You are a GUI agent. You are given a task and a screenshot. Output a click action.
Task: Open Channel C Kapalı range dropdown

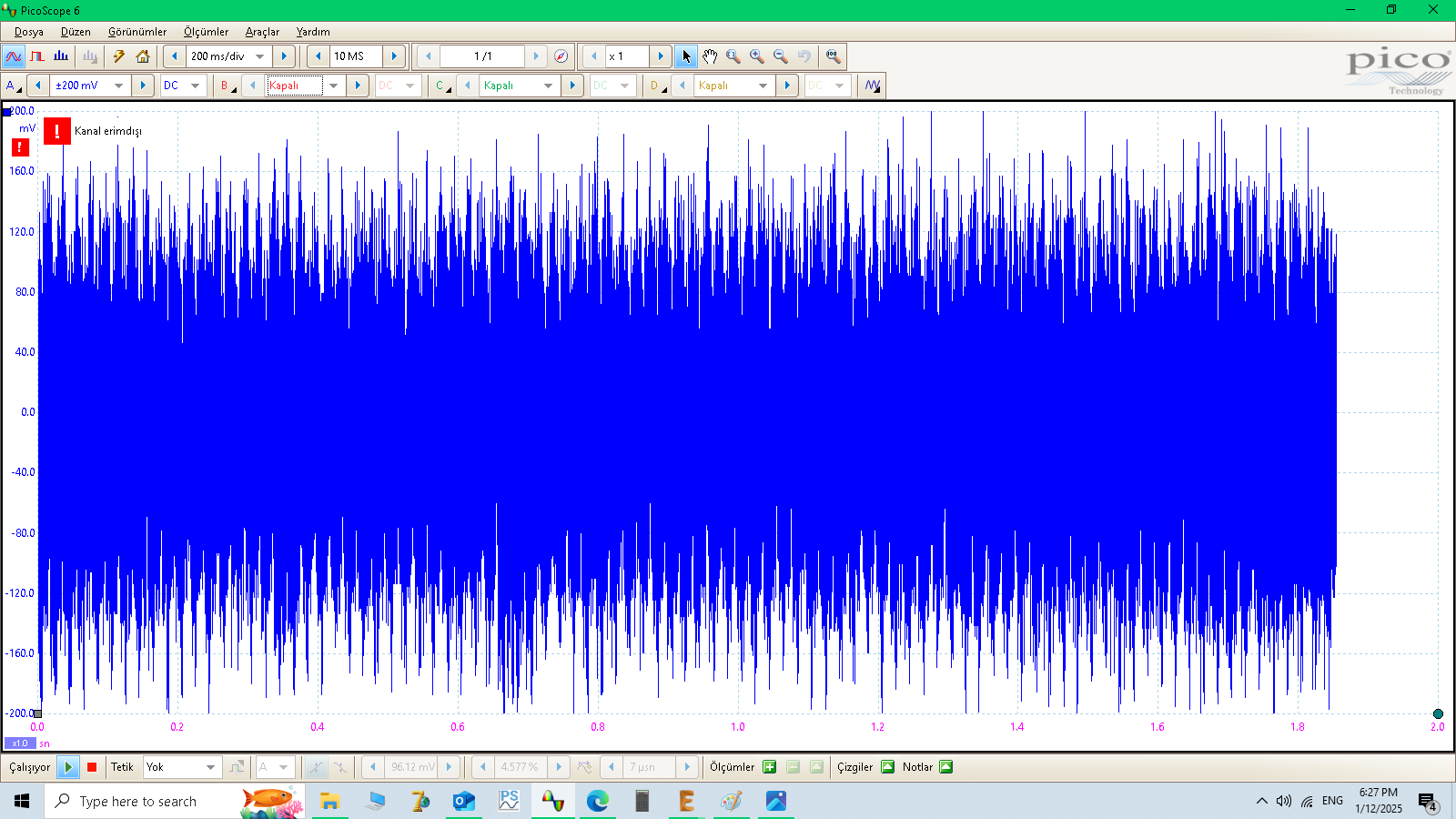coord(548,86)
